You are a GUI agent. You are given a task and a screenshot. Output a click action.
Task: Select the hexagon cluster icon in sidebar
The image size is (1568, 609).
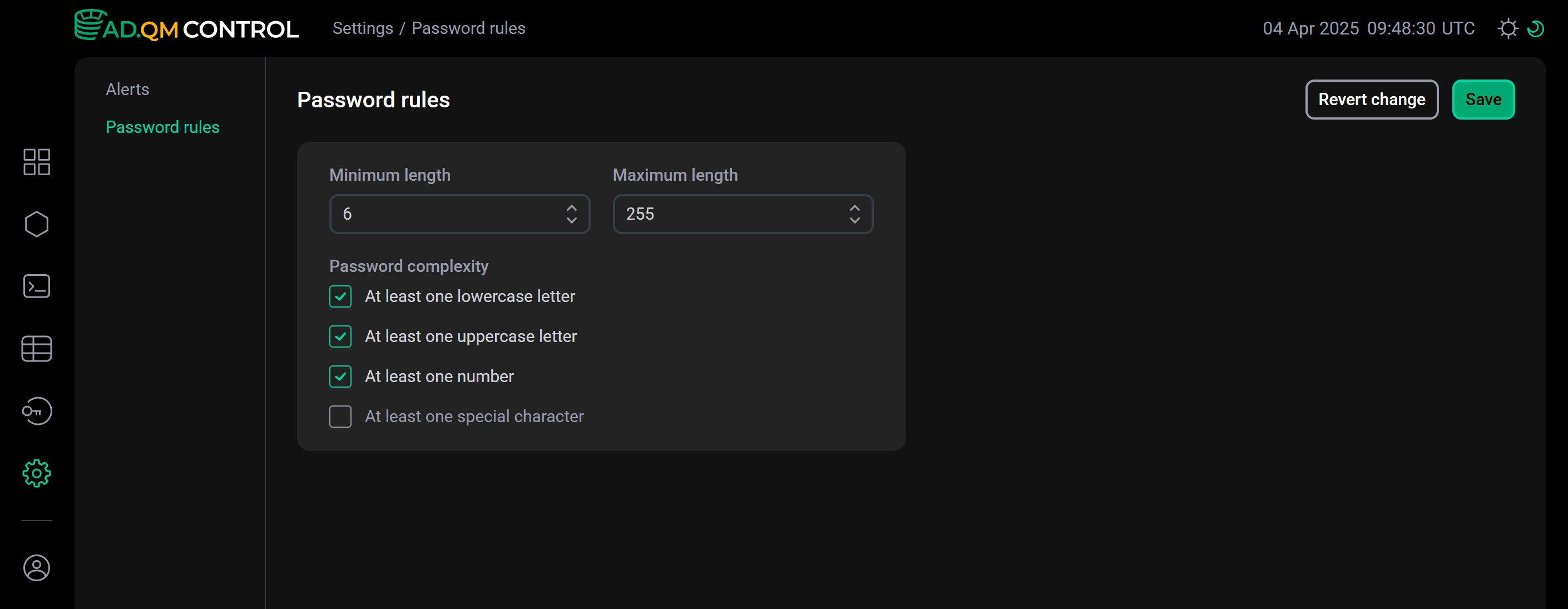pos(36,224)
